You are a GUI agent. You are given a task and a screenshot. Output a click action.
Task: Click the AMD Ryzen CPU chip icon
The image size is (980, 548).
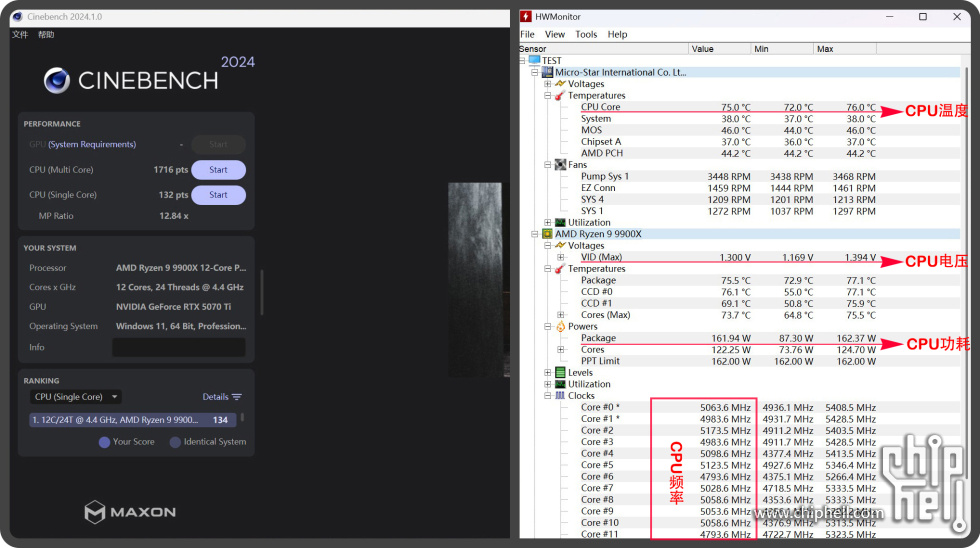[x=548, y=234]
